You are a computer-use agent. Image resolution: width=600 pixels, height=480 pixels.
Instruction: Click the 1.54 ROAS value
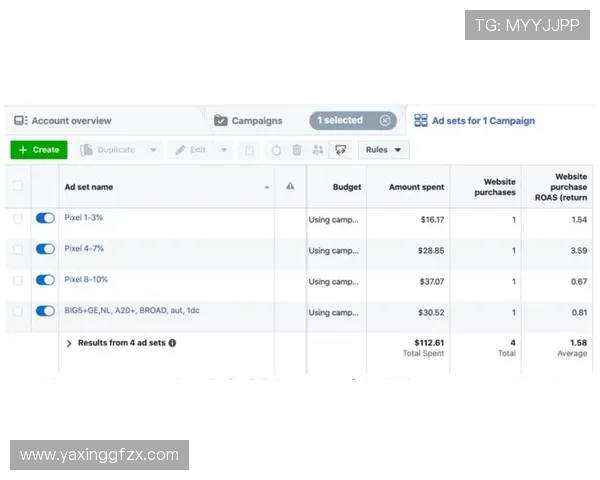[579, 220]
